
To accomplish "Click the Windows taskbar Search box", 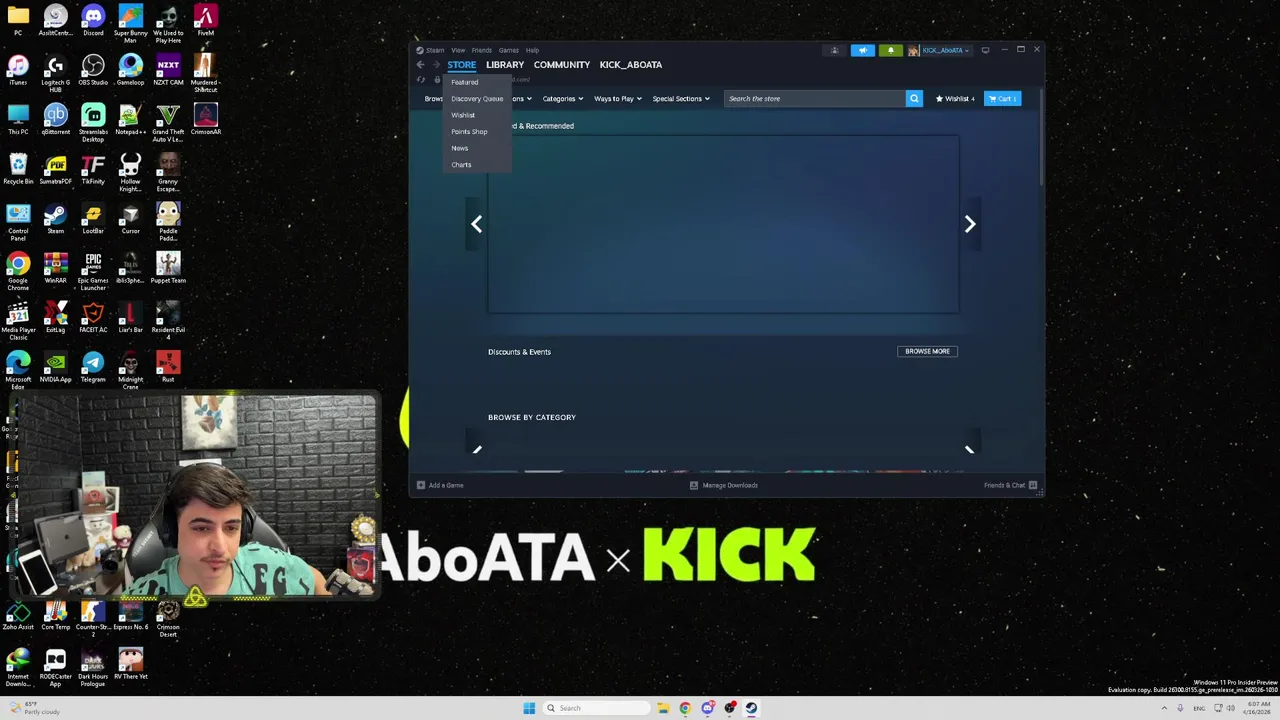I will pyautogui.click(x=597, y=708).
